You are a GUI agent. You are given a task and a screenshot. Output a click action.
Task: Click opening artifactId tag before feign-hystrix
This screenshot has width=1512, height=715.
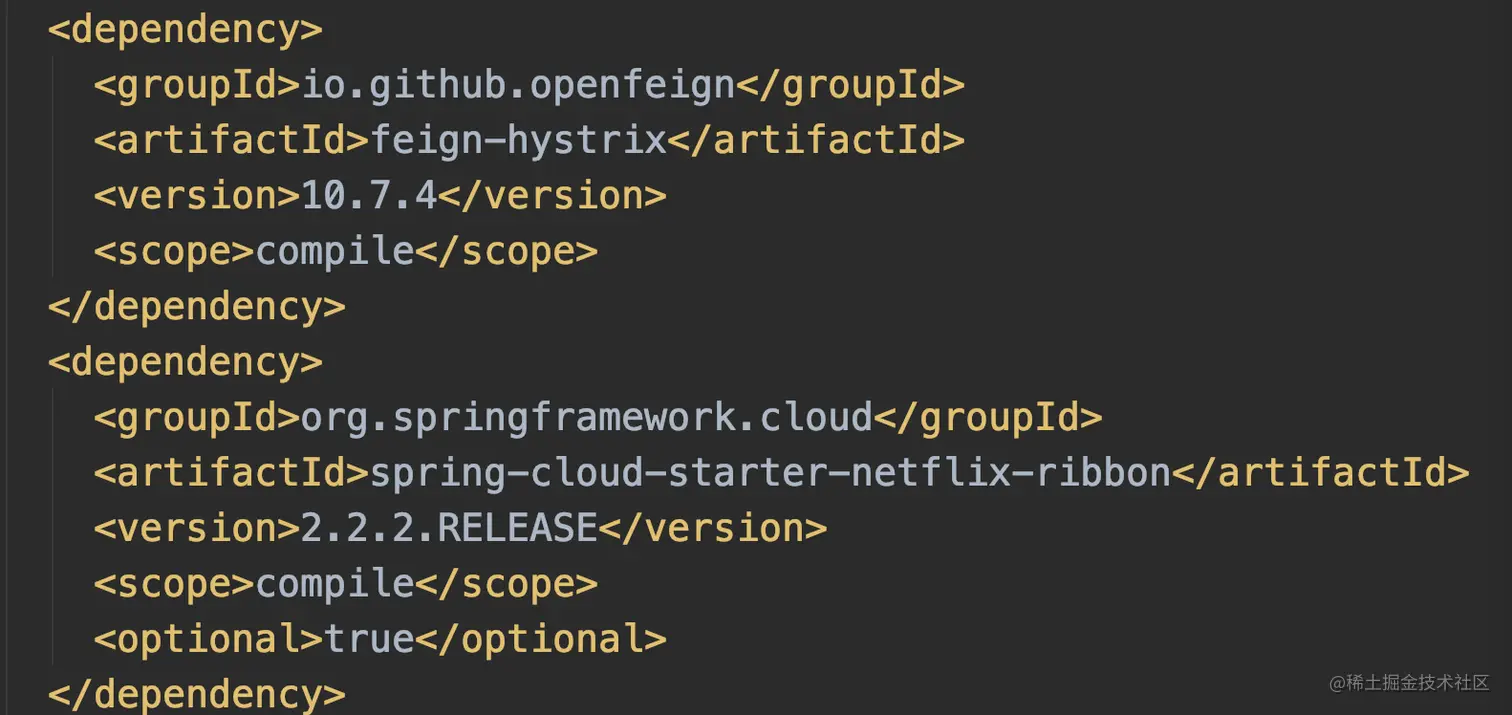point(232,141)
